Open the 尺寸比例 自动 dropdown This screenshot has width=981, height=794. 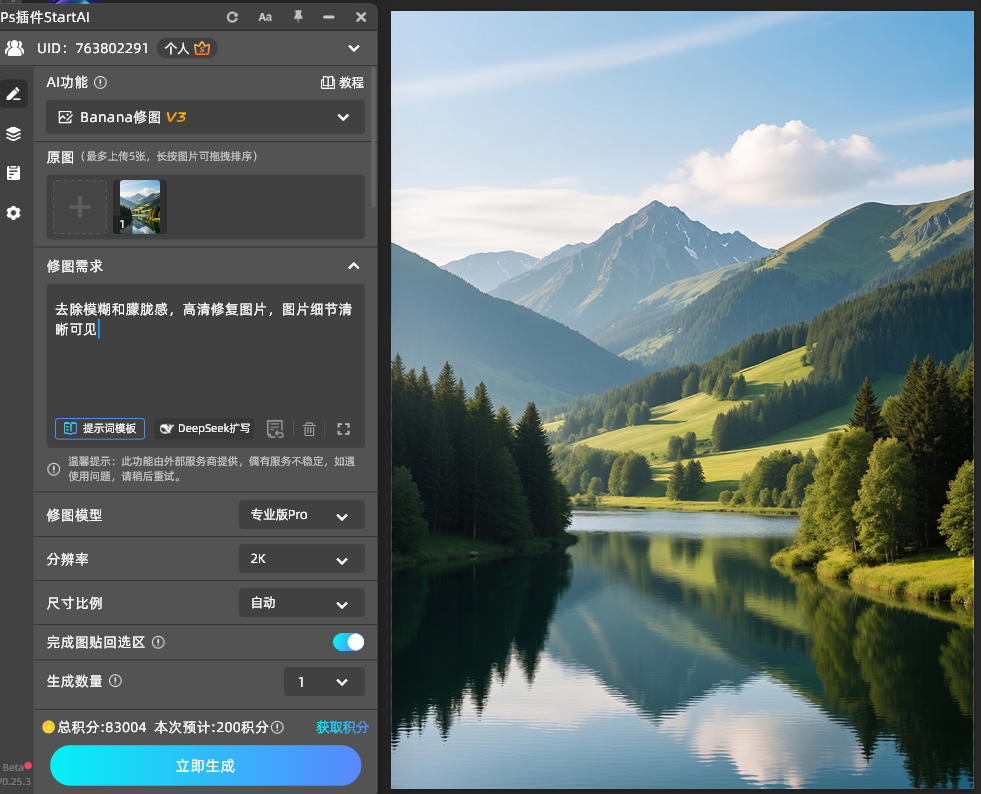(302, 603)
